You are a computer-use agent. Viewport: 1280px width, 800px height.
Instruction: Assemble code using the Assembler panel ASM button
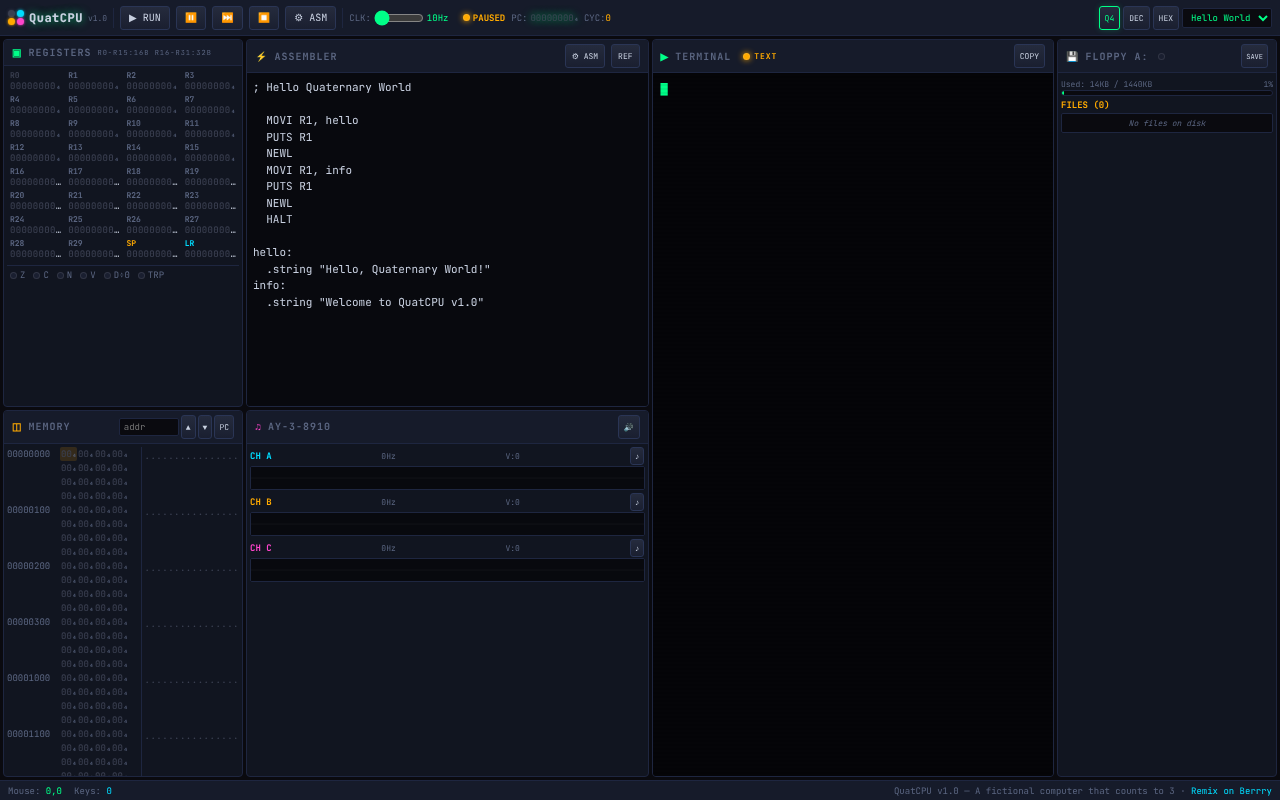click(585, 56)
